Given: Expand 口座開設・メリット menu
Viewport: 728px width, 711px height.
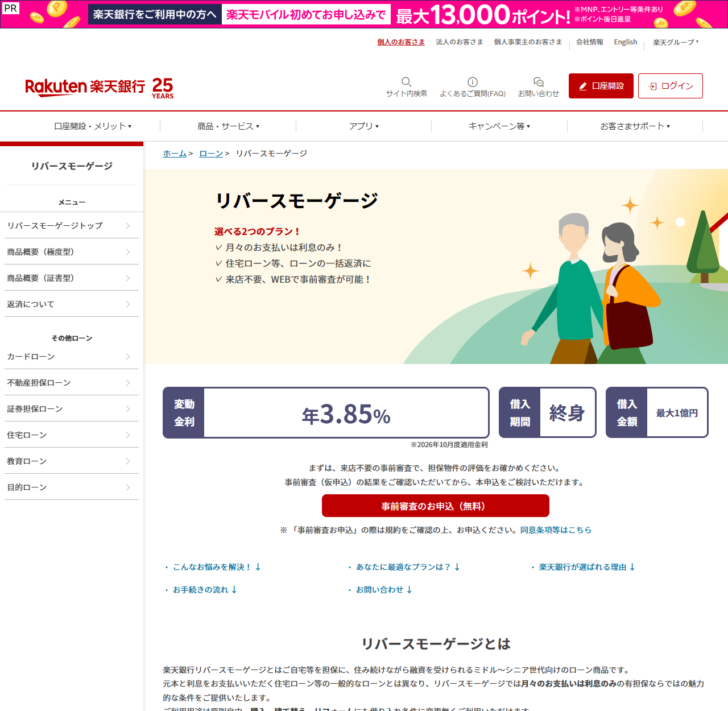Looking at the screenshot, I should (x=92, y=126).
